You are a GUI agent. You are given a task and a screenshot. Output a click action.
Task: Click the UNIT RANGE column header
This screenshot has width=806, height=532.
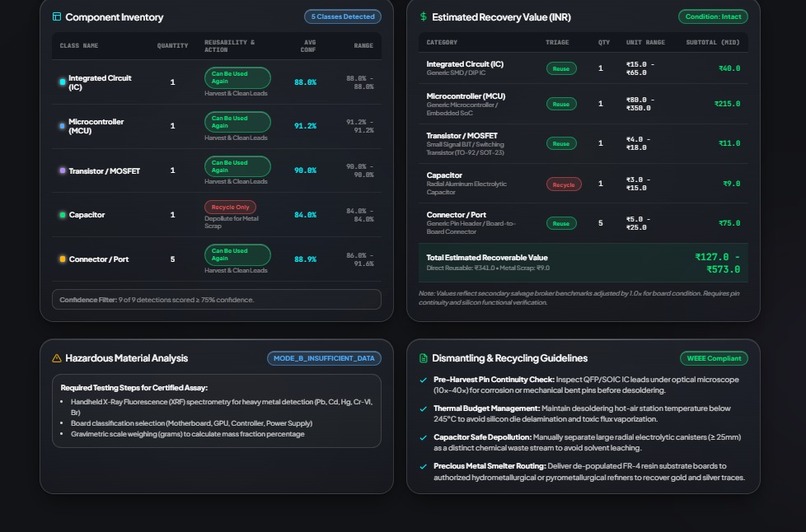point(646,42)
